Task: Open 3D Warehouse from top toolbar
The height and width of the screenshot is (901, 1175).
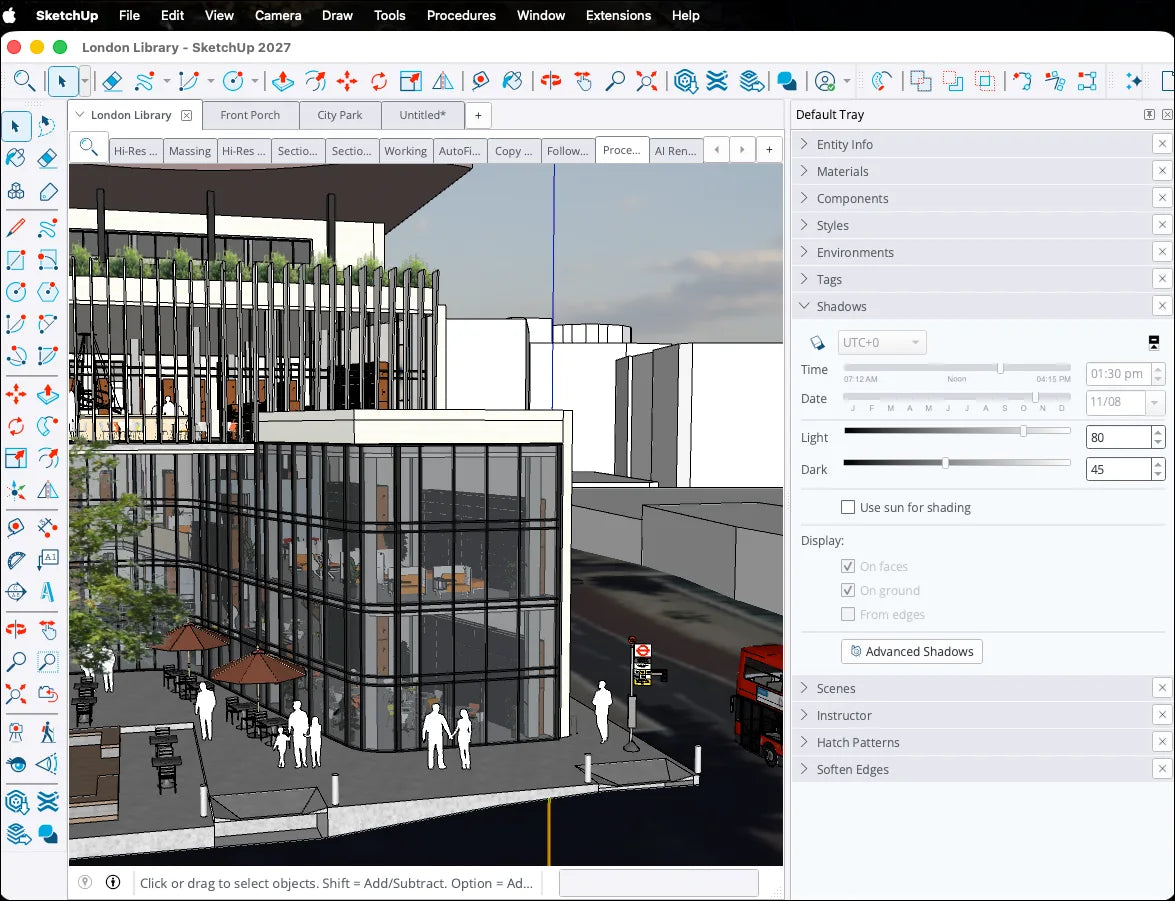Action: [x=686, y=81]
